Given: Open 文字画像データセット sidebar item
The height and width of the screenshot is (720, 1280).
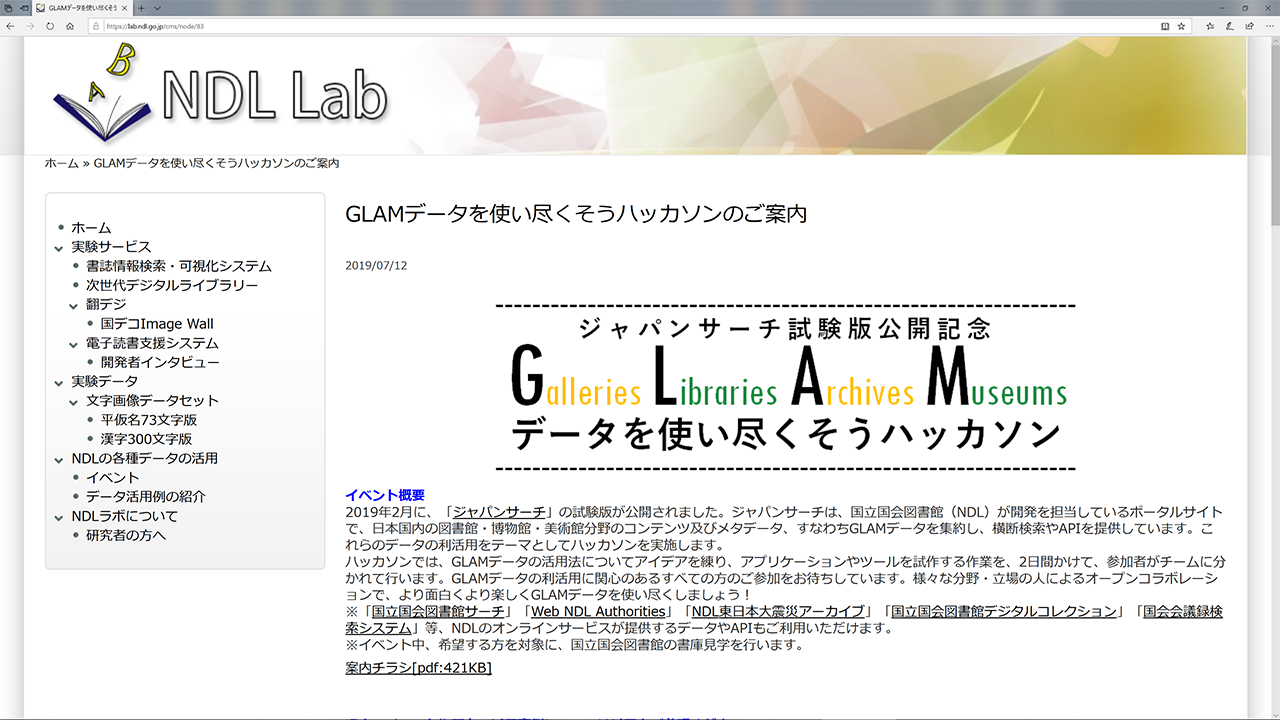Looking at the screenshot, I should [152, 401].
